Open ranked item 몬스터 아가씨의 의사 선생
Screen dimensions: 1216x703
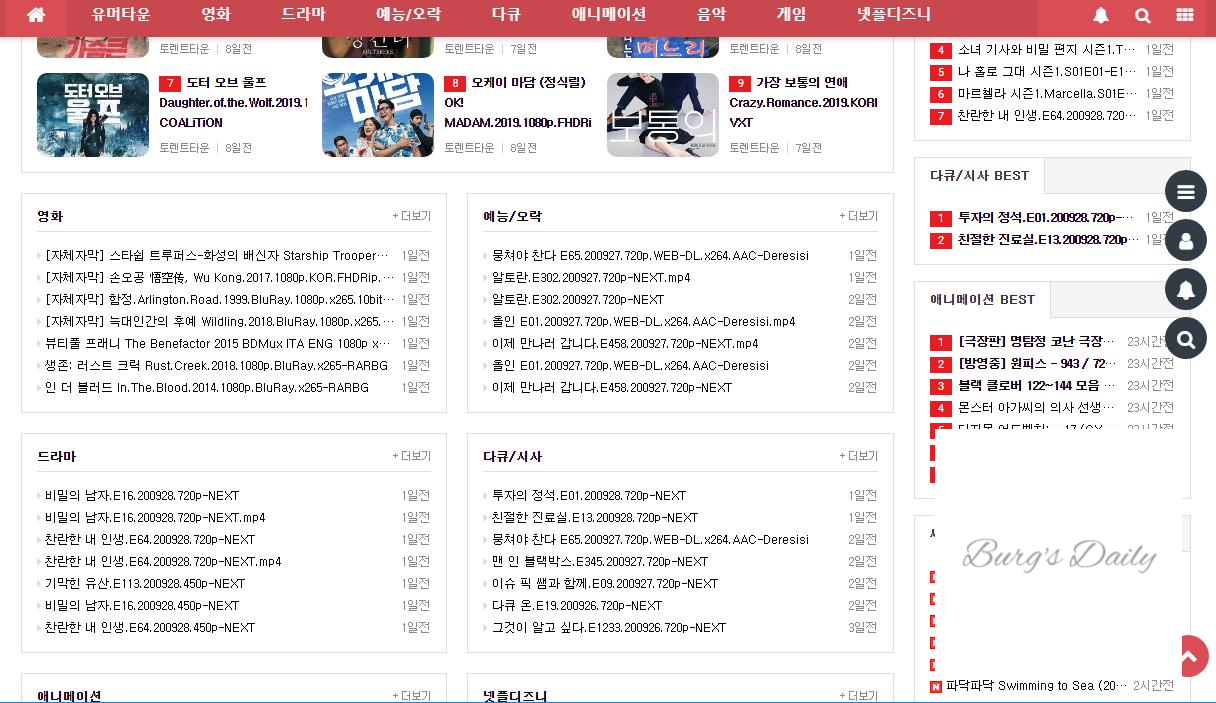pos(1037,408)
